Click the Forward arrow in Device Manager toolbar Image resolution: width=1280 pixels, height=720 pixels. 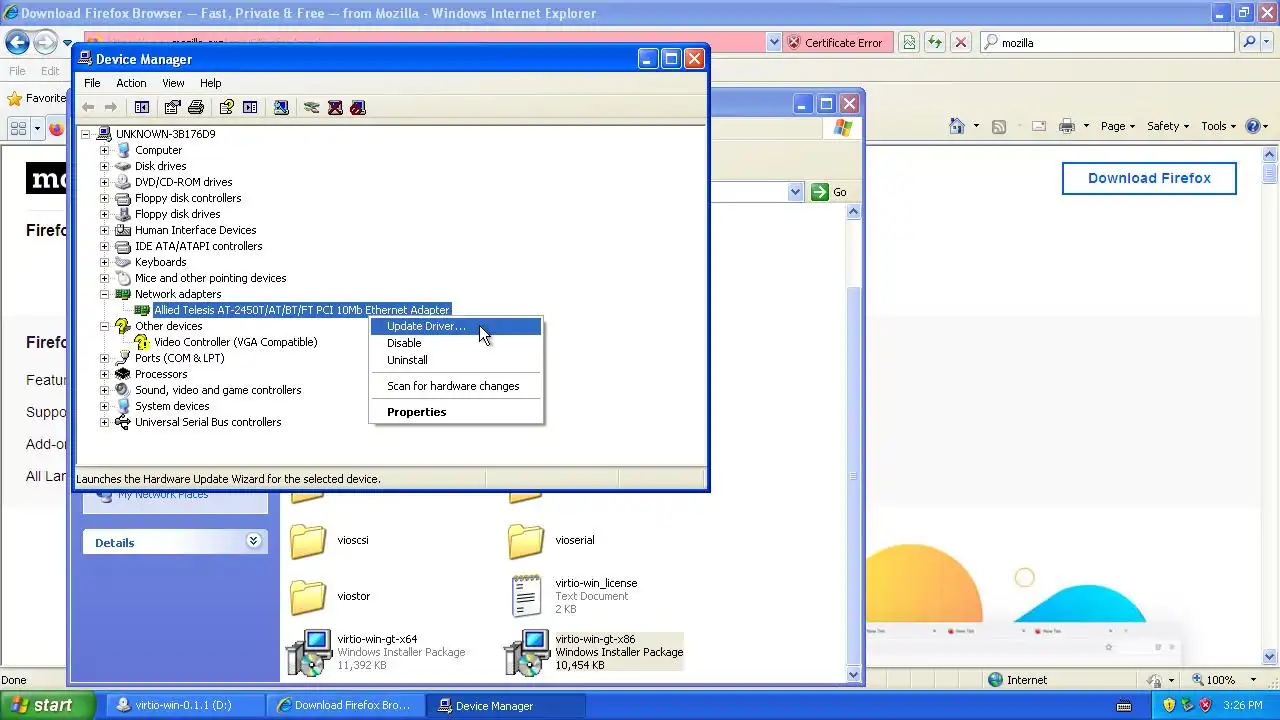(x=111, y=107)
